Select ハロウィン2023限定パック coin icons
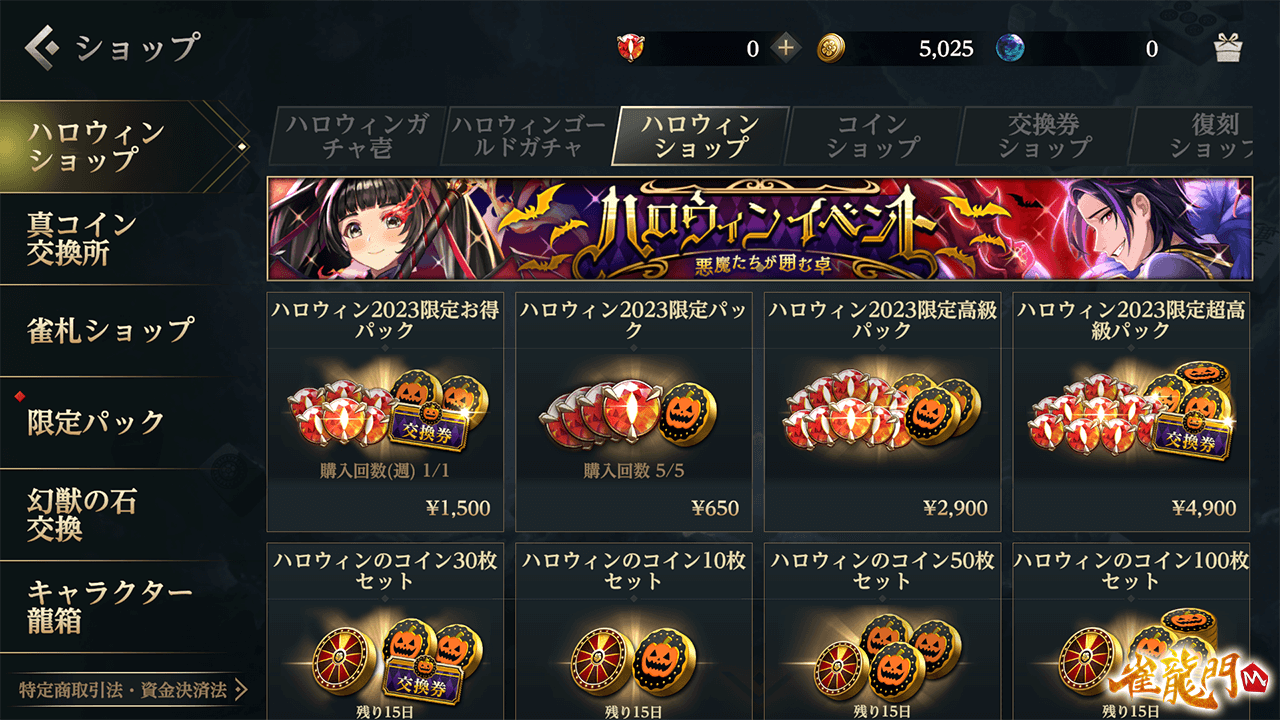 [633, 410]
